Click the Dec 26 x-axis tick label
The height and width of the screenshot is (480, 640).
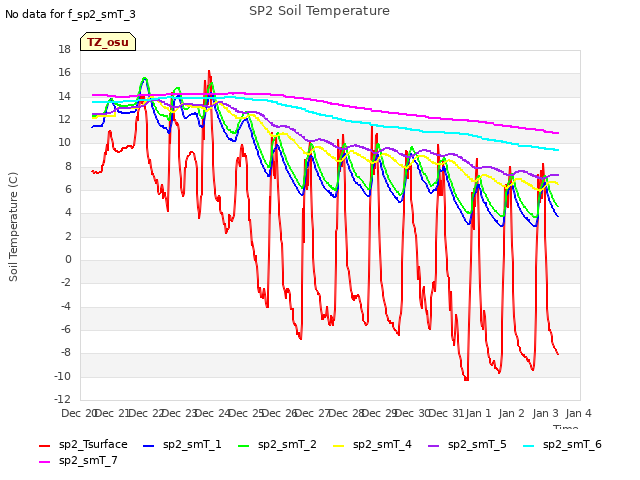coord(279,413)
